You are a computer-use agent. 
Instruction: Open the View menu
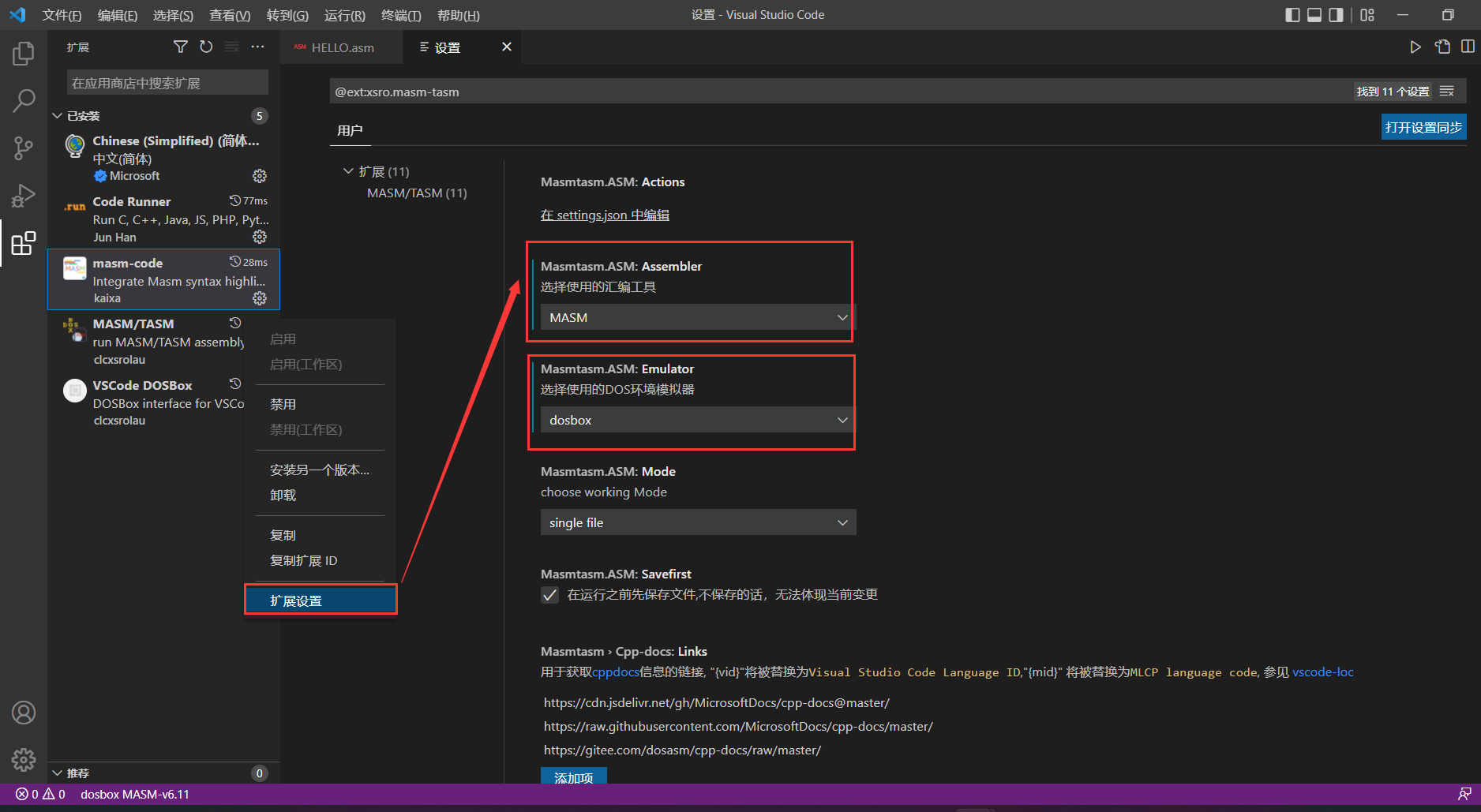coord(230,15)
